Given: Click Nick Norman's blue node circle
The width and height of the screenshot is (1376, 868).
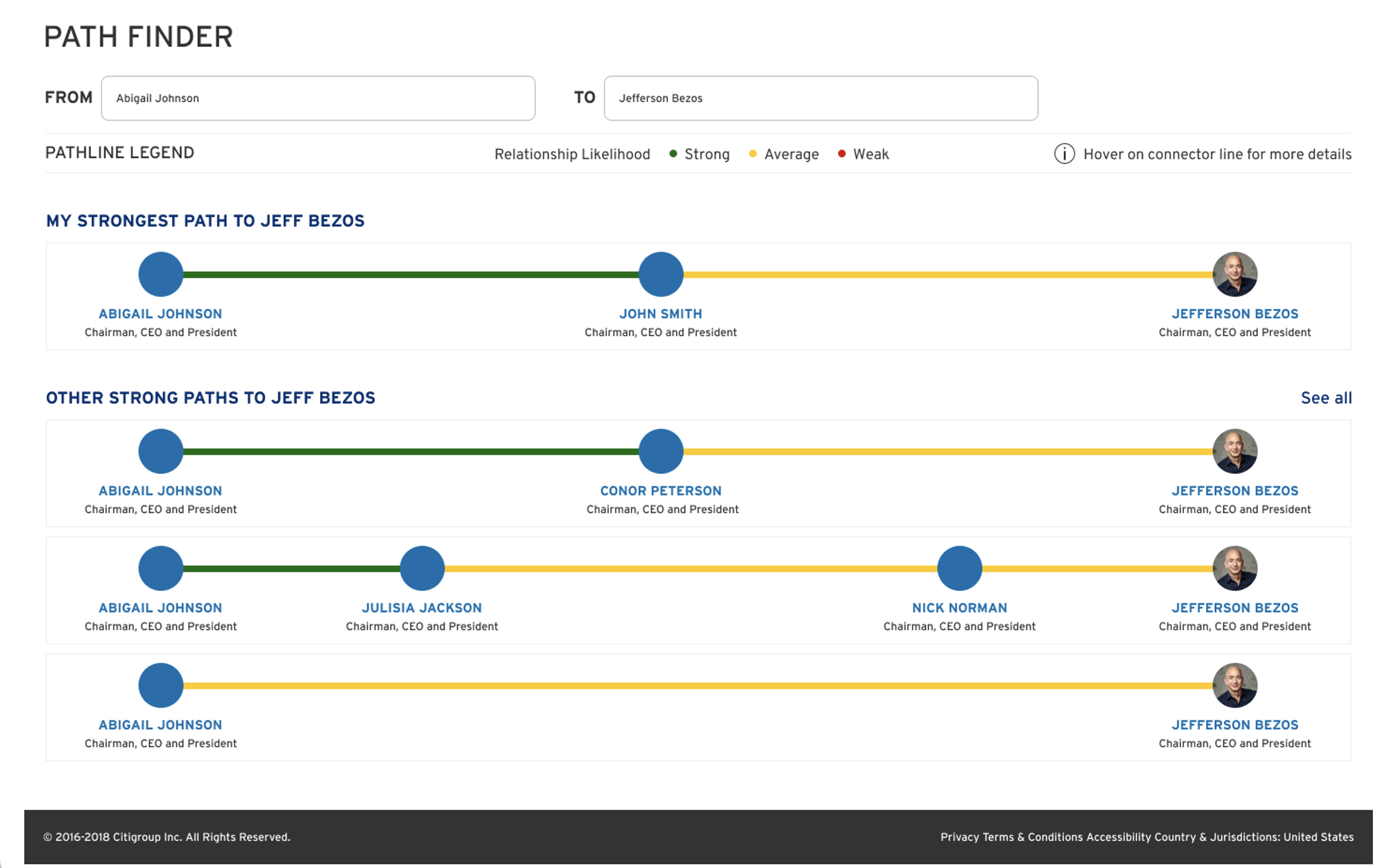Looking at the screenshot, I should [x=959, y=568].
